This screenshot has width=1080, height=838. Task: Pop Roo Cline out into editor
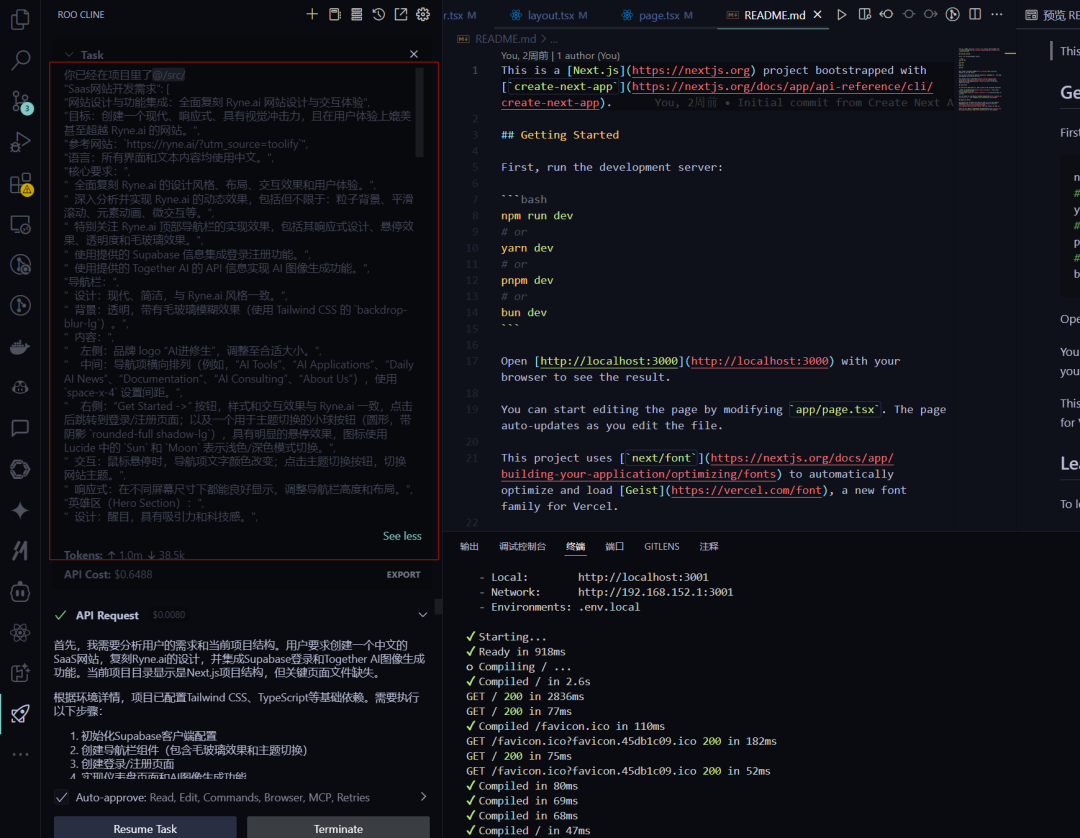pos(400,14)
